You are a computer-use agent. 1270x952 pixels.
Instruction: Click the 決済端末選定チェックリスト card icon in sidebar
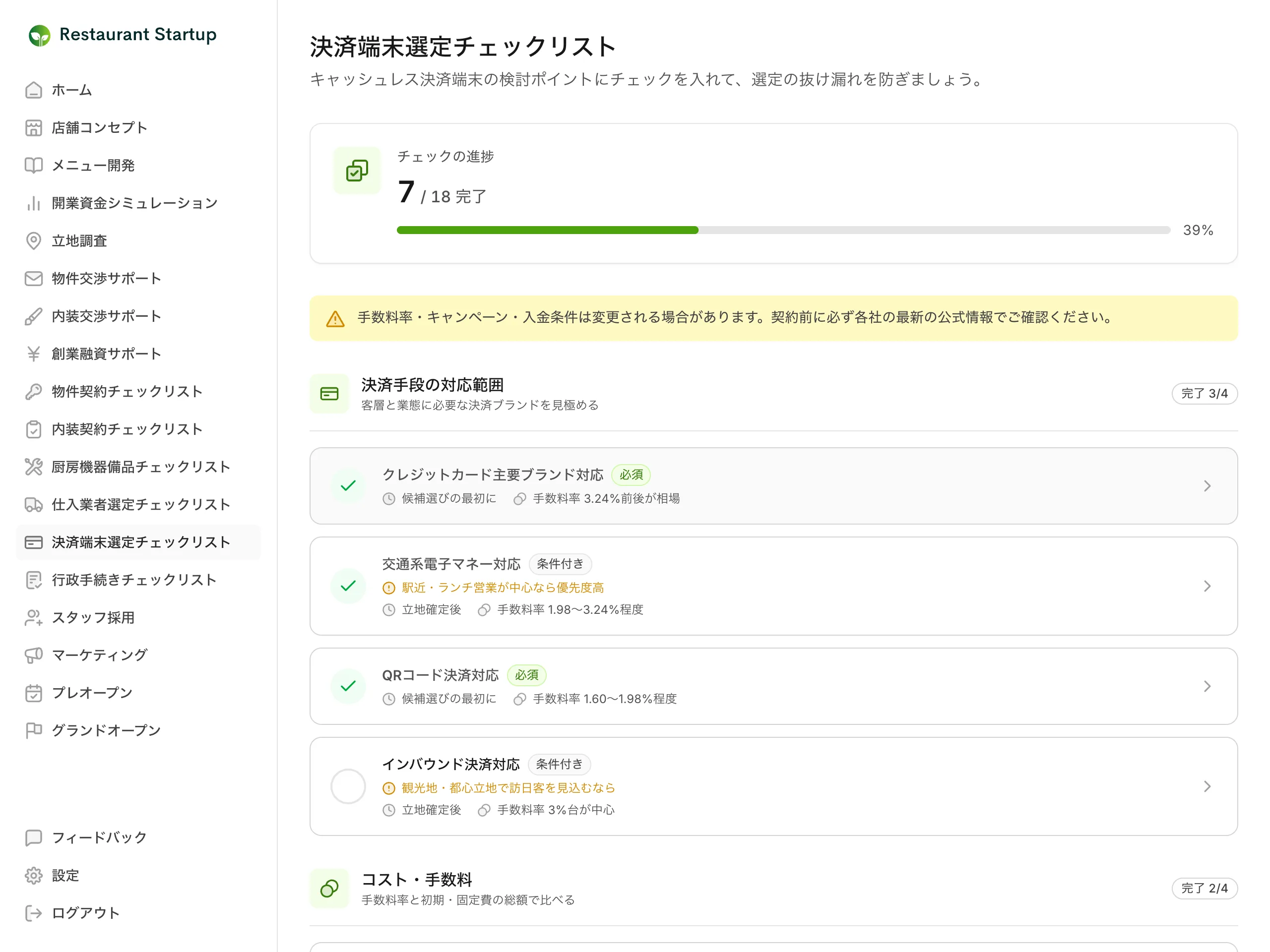coord(34,542)
